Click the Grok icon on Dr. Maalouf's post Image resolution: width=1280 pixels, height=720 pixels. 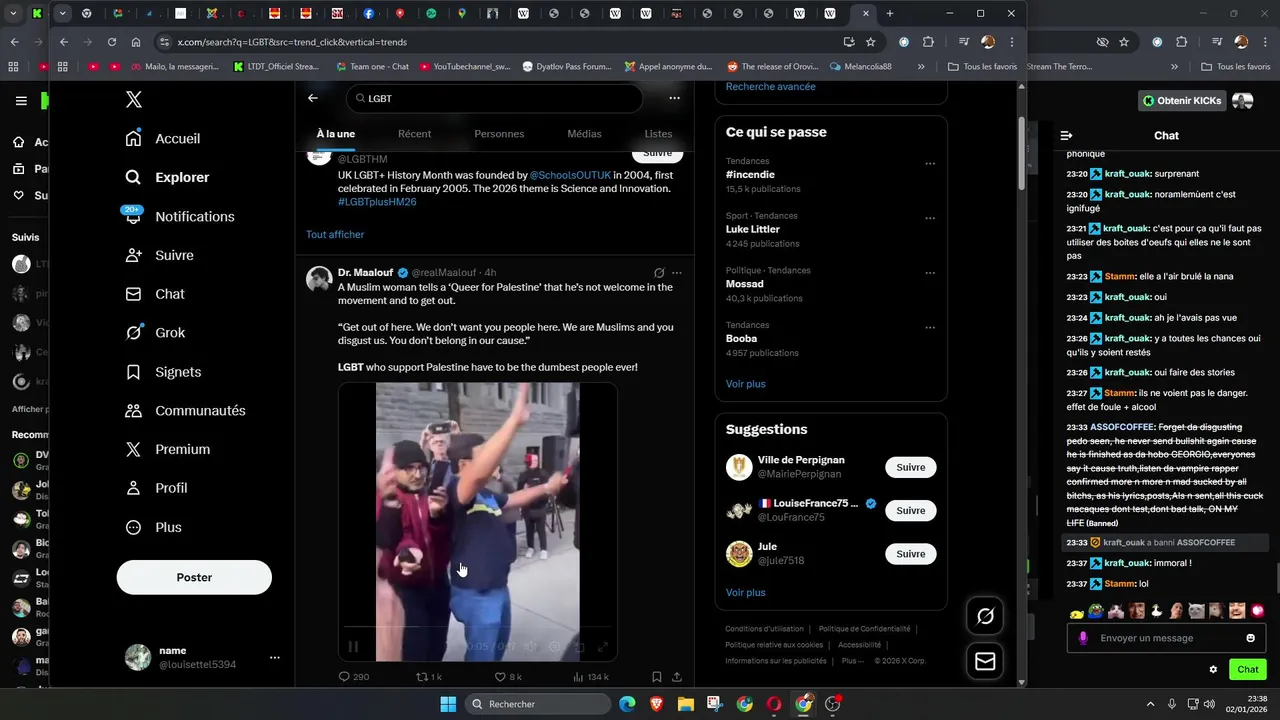(659, 272)
